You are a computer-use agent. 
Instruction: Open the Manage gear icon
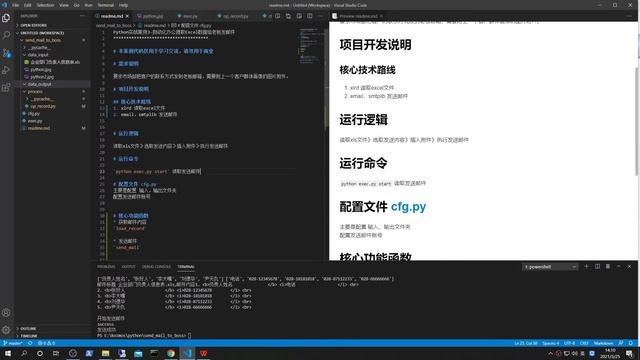[6, 330]
